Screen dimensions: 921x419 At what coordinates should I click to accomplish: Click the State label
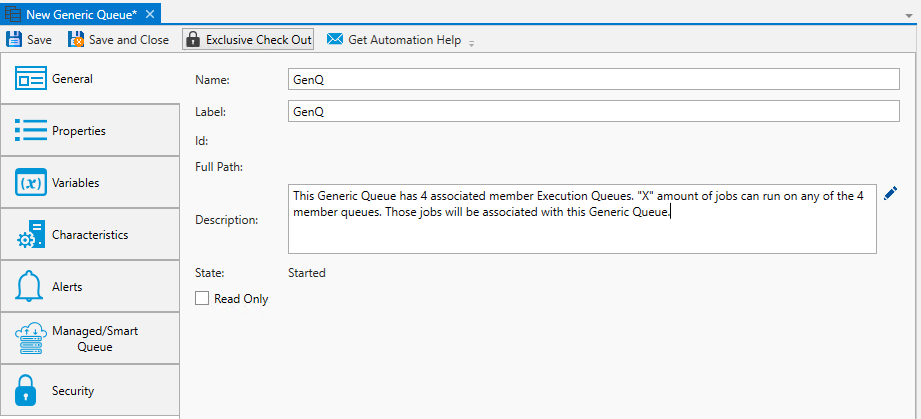click(x=210, y=273)
